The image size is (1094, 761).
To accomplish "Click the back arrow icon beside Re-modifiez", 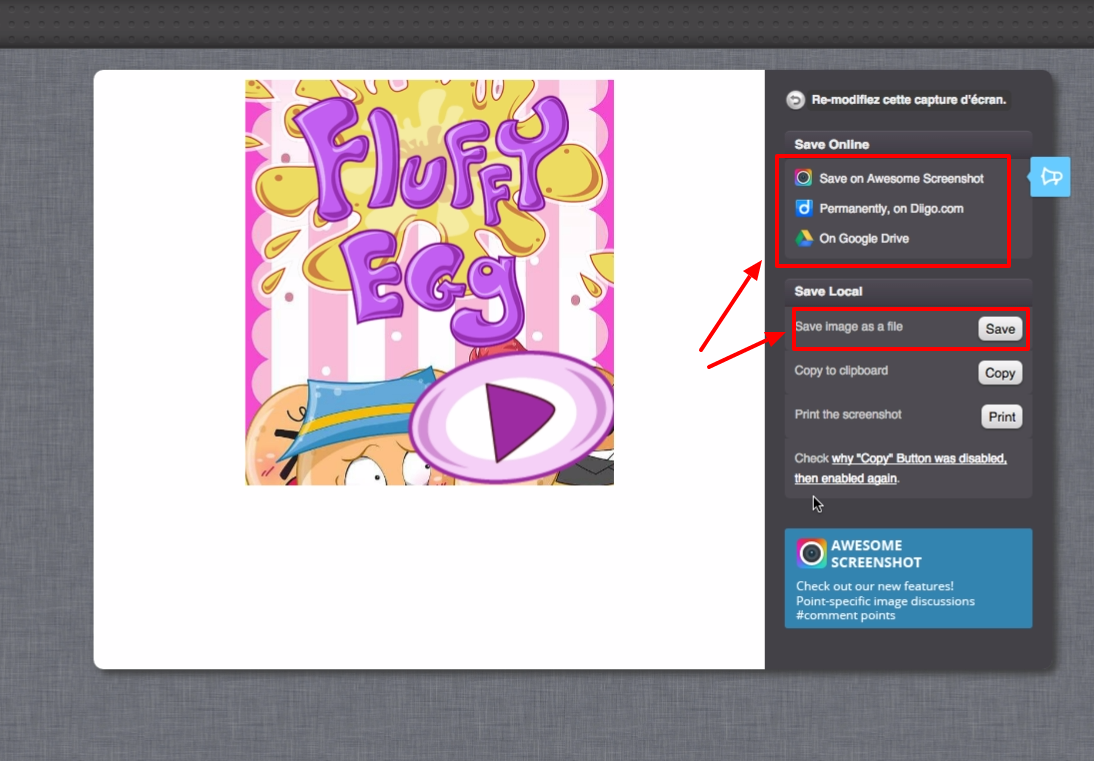I will click(x=795, y=100).
